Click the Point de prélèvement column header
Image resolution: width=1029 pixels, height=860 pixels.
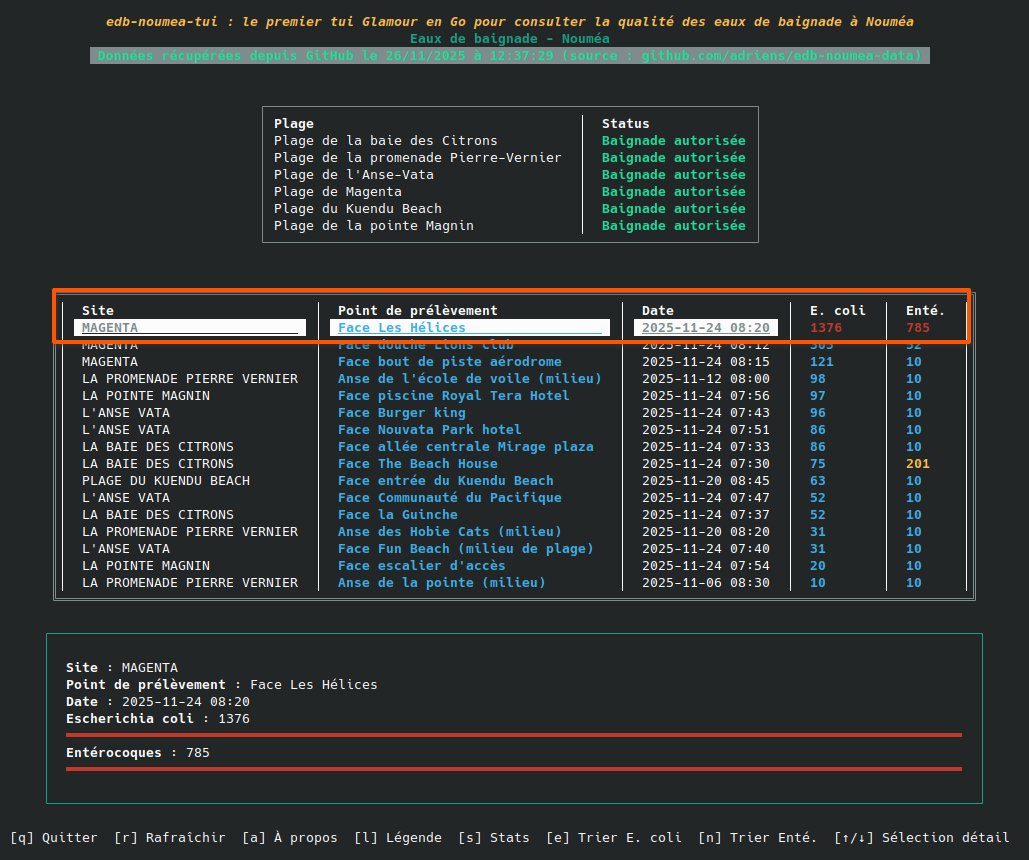[x=416, y=310]
